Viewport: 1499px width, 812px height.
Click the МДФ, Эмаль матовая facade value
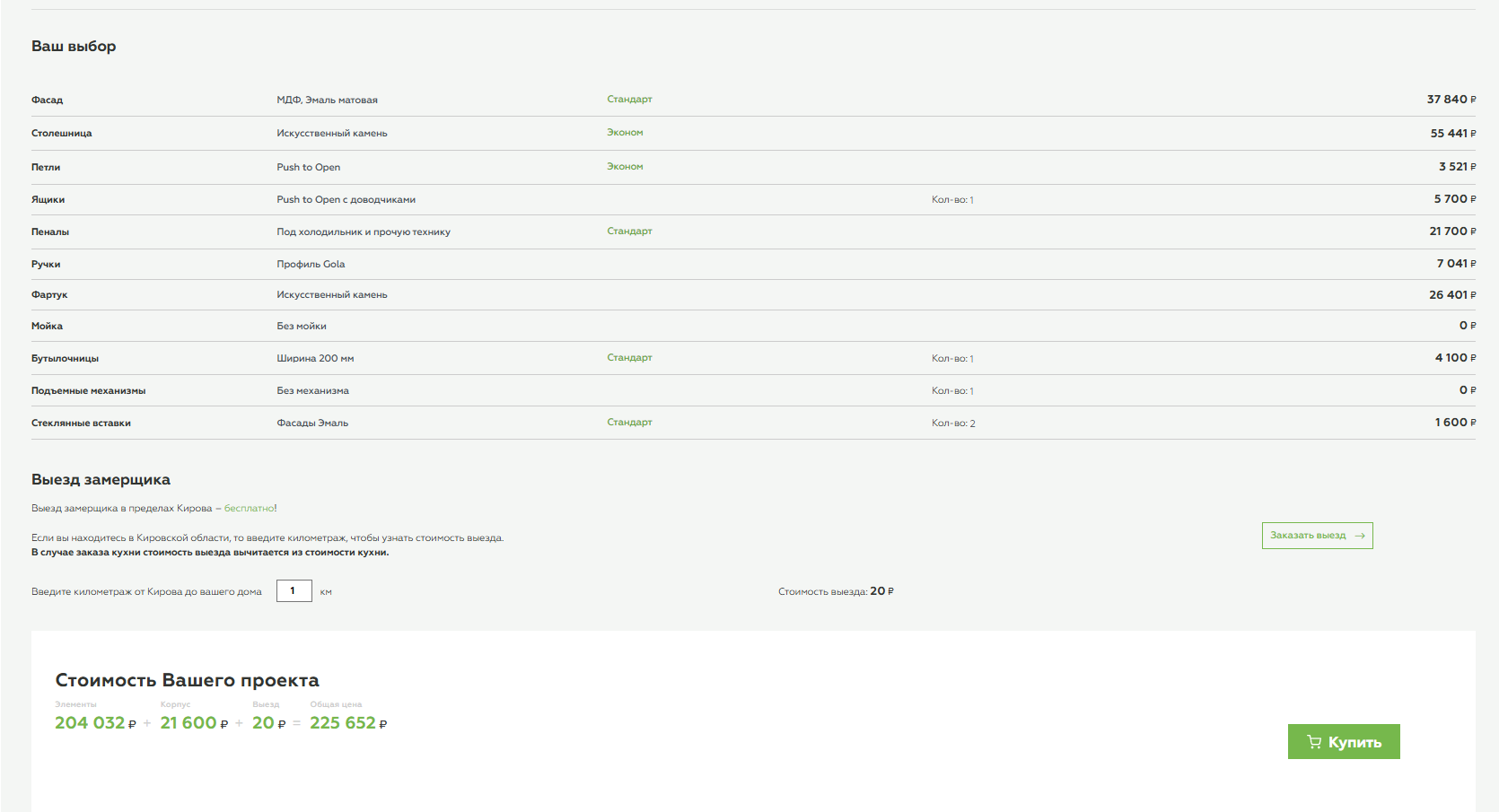click(327, 100)
